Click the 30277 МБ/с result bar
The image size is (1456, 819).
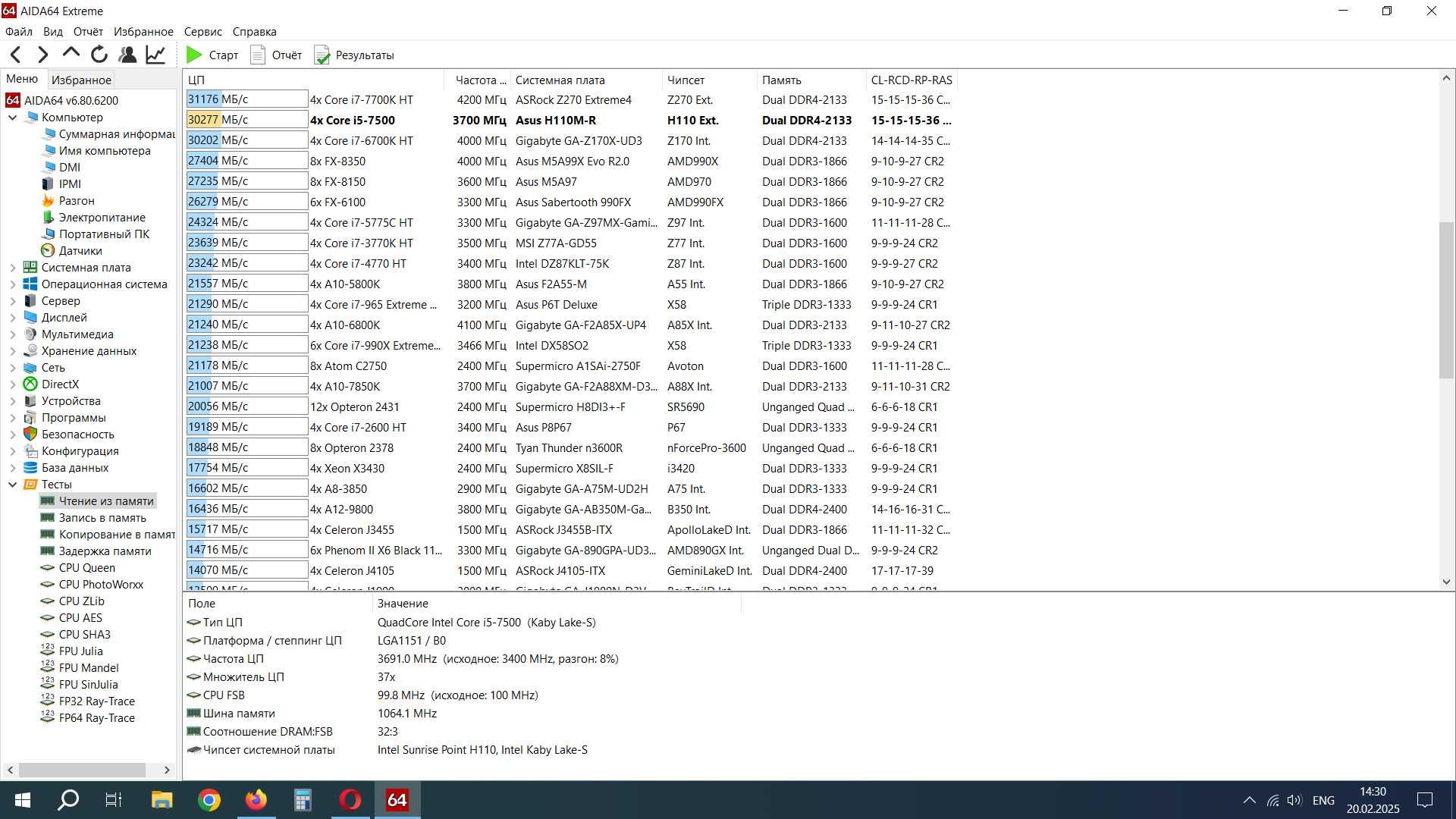(247, 120)
